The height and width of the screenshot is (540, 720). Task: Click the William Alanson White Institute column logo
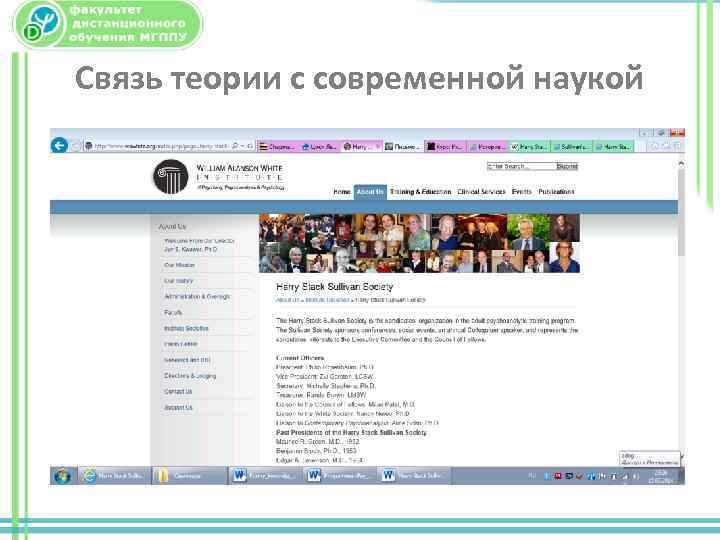[171, 177]
